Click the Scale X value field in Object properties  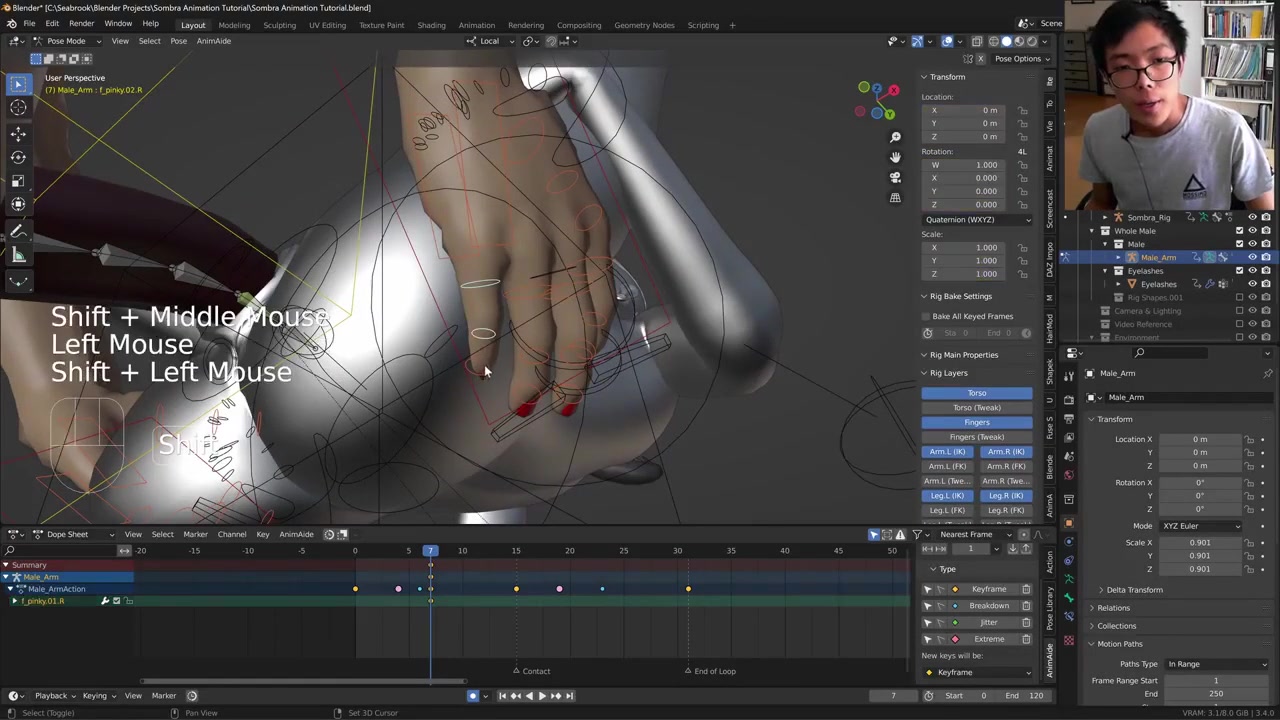1199,543
